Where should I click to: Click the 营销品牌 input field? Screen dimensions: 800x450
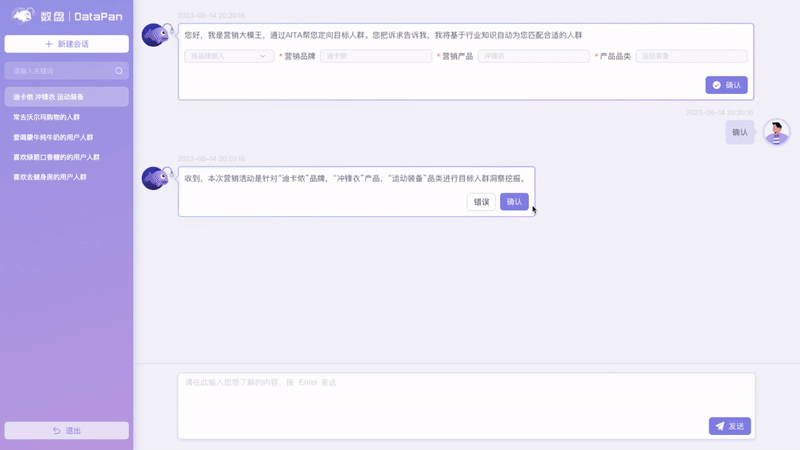coord(376,56)
